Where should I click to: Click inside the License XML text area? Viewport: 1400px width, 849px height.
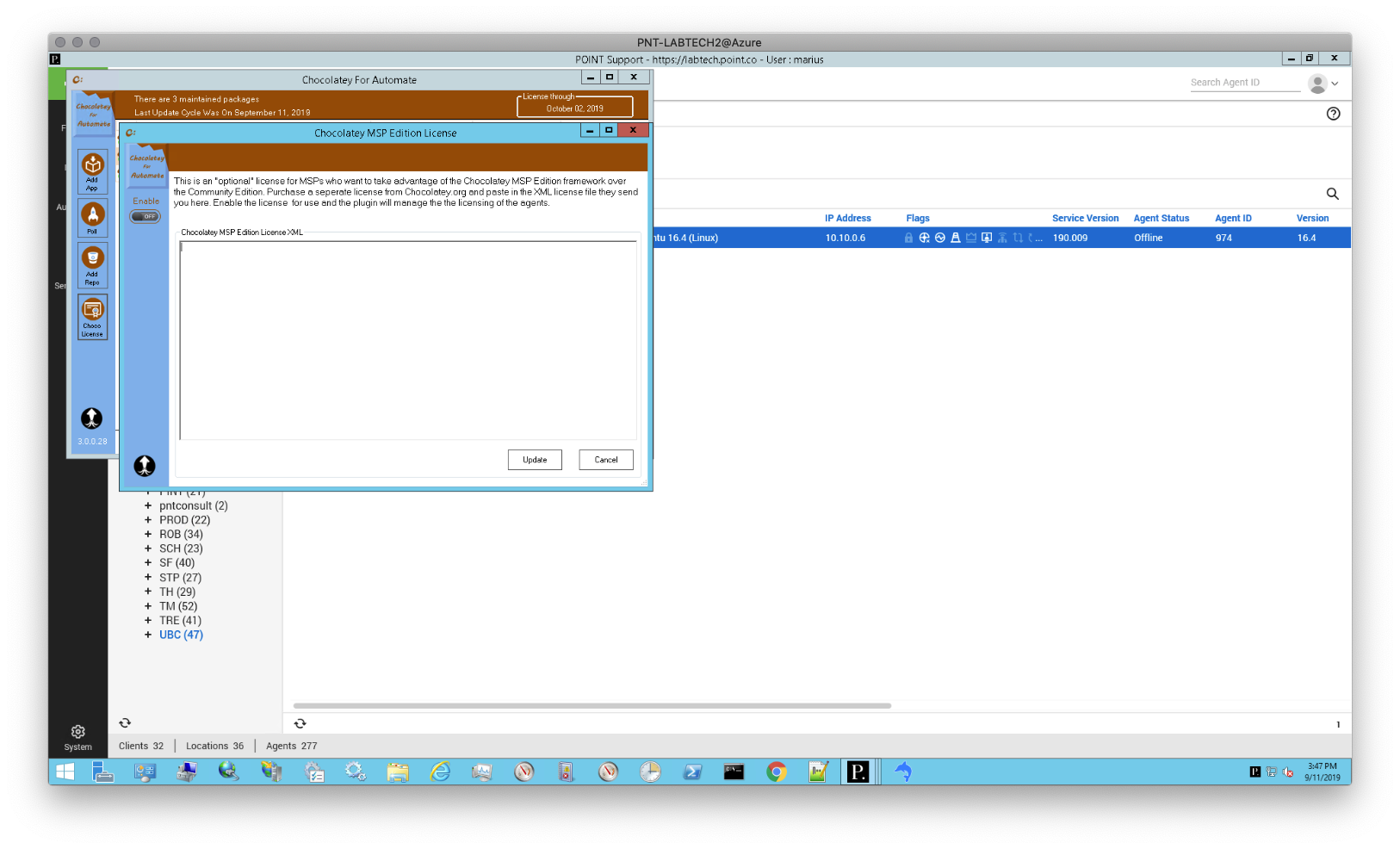(x=406, y=340)
